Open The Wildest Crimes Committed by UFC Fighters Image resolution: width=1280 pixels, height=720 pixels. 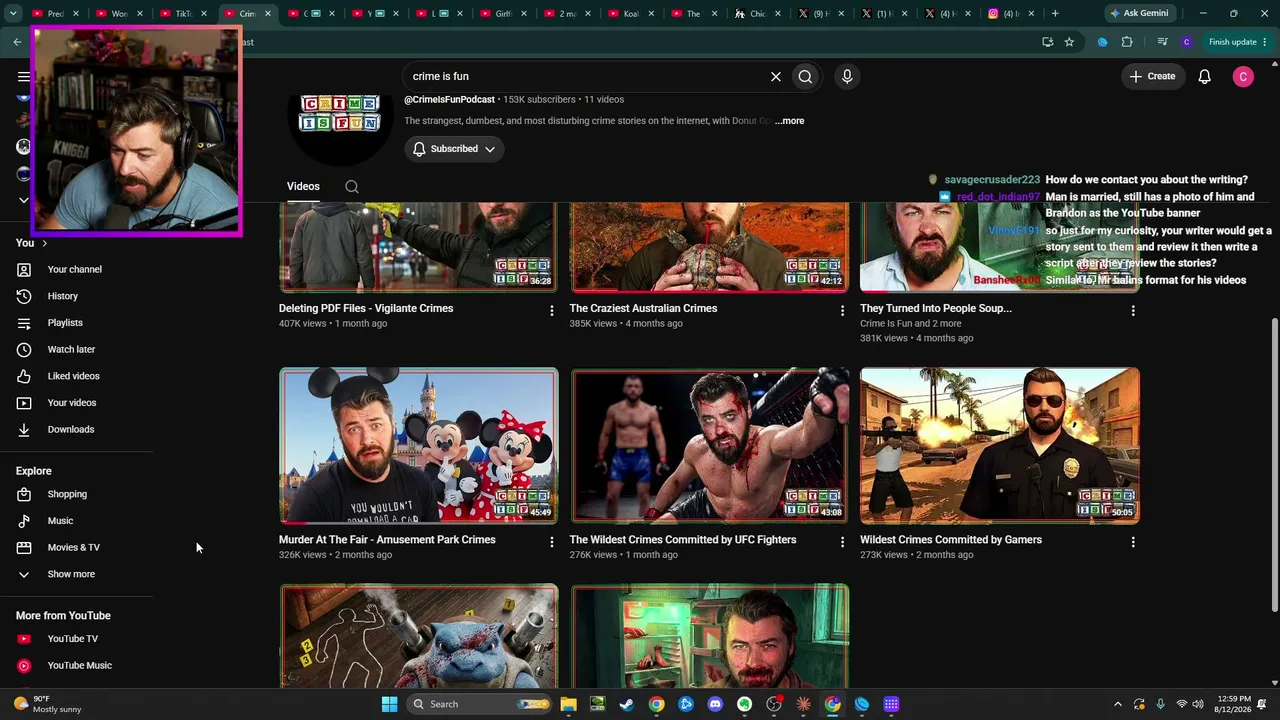(683, 540)
